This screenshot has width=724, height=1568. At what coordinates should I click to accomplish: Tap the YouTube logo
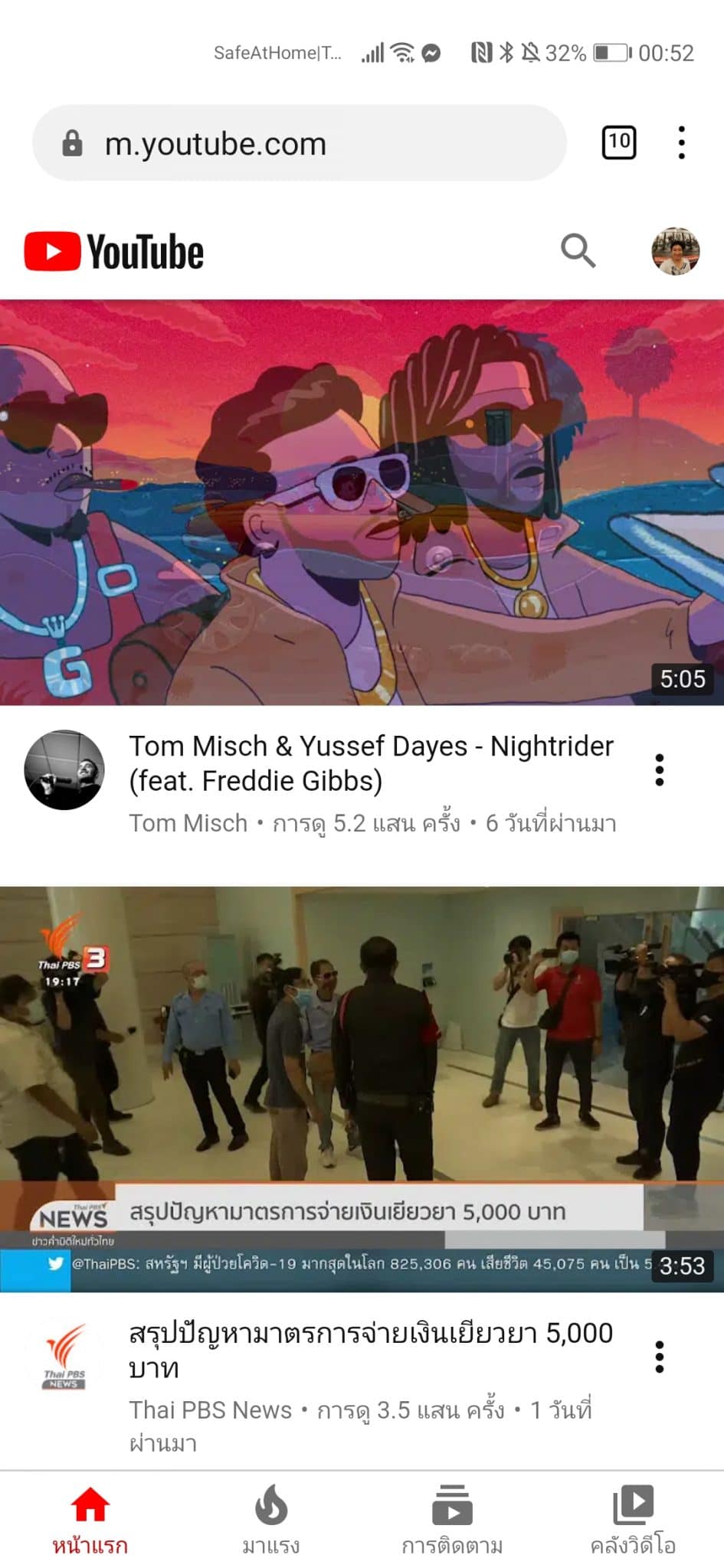click(114, 252)
